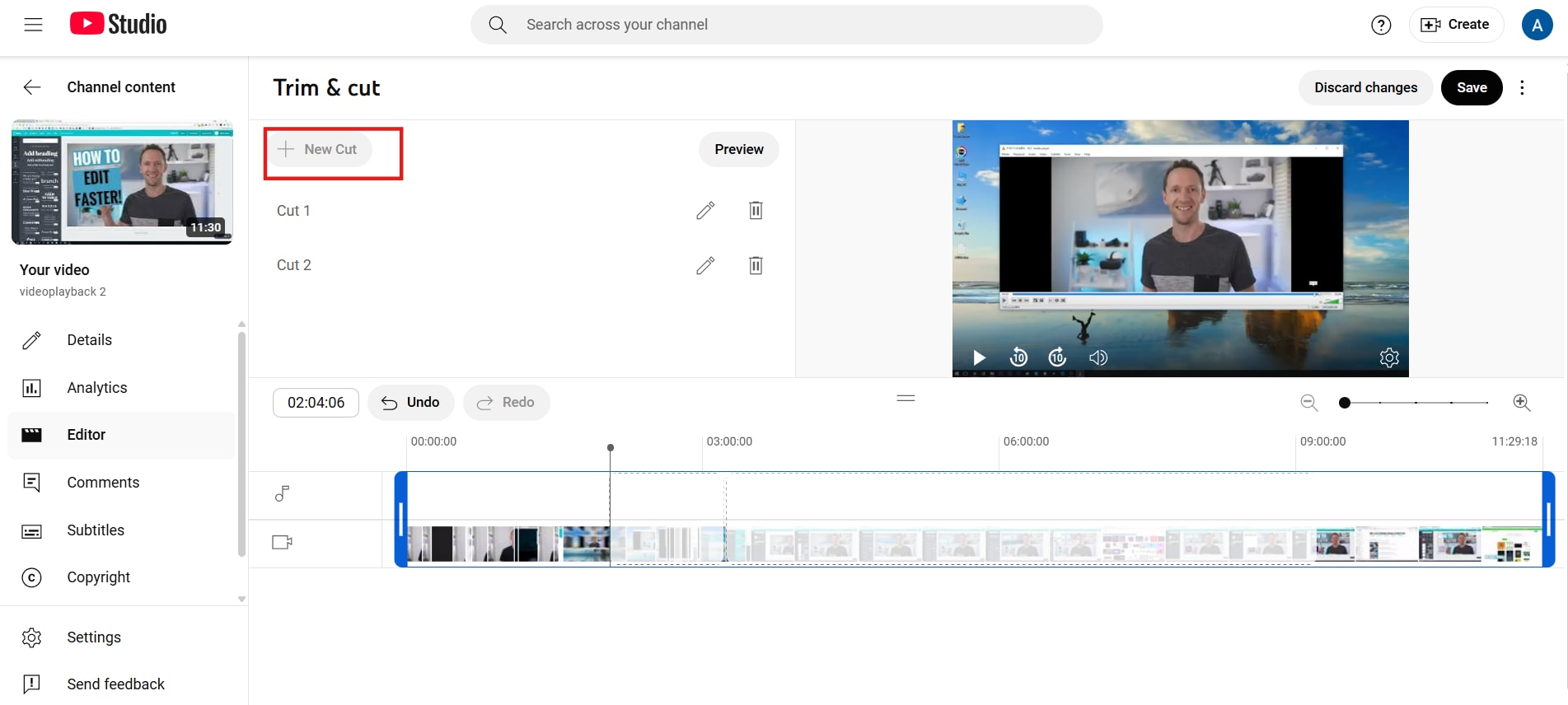Save the trim changes
Image resolution: width=1568 pixels, height=705 pixels.
click(1472, 87)
